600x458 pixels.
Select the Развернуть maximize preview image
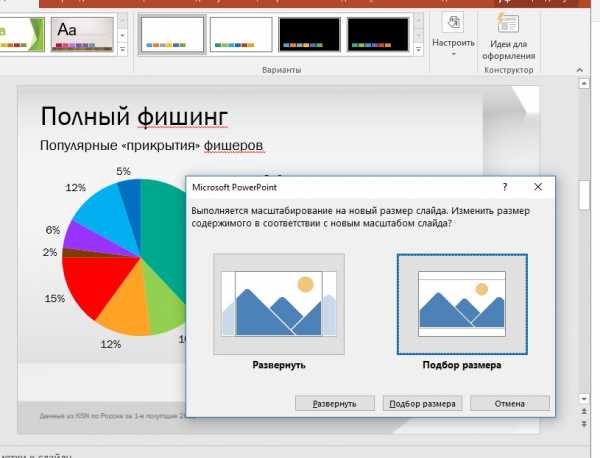pos(279,304)
